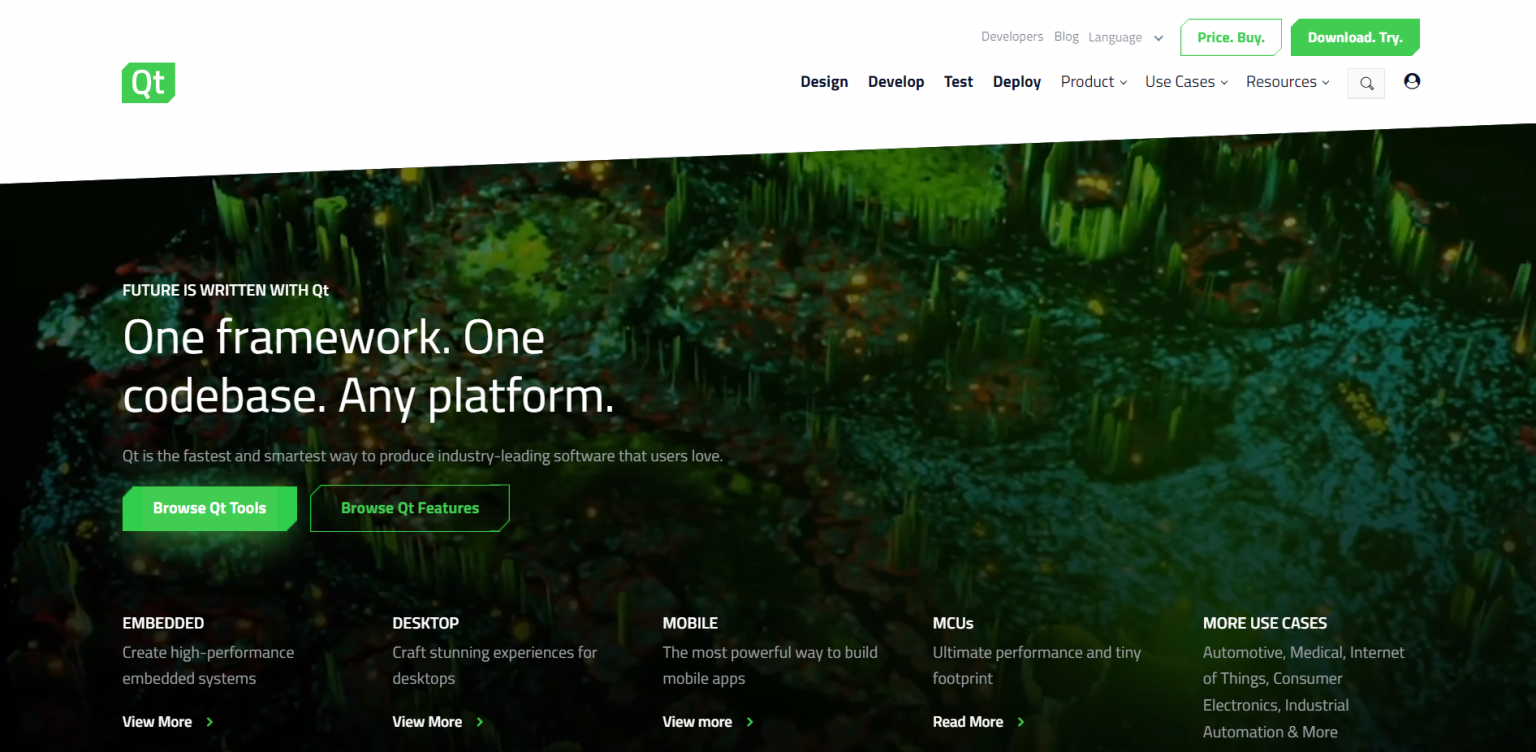
Task: Click the Browse Qt Features button
Action: point(409,508)
